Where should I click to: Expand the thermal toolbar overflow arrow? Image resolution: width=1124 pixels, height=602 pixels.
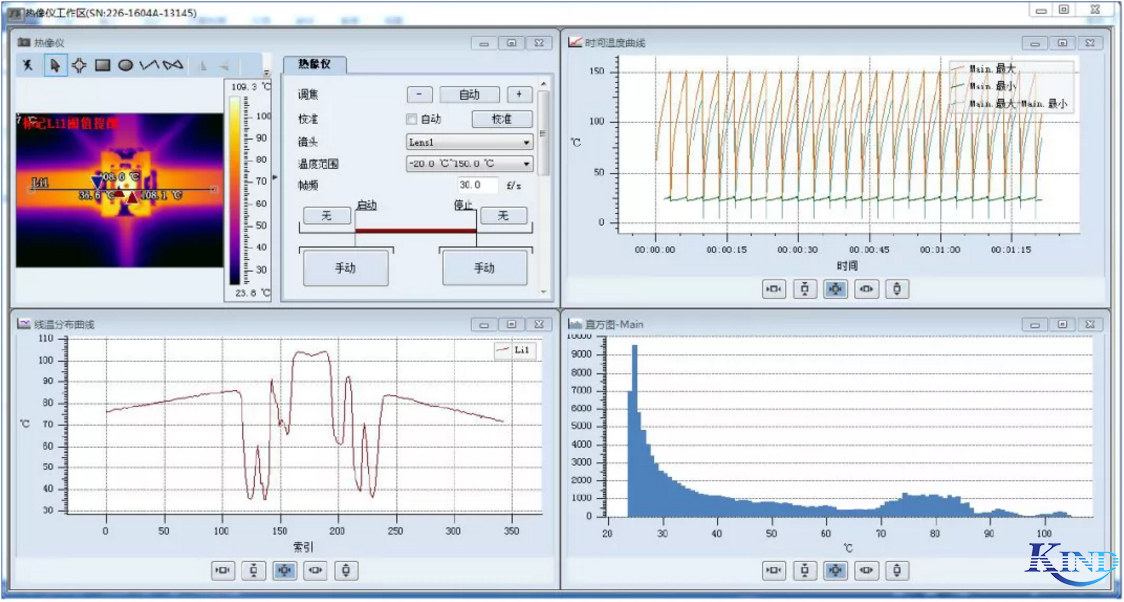point(266,72)
